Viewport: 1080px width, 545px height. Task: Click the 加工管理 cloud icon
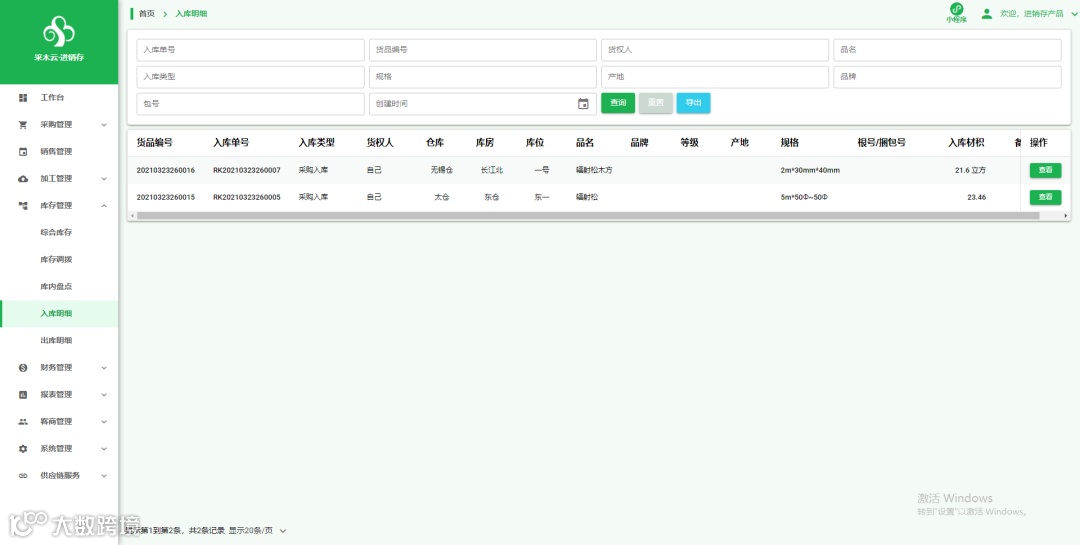[x=23, y=178]
